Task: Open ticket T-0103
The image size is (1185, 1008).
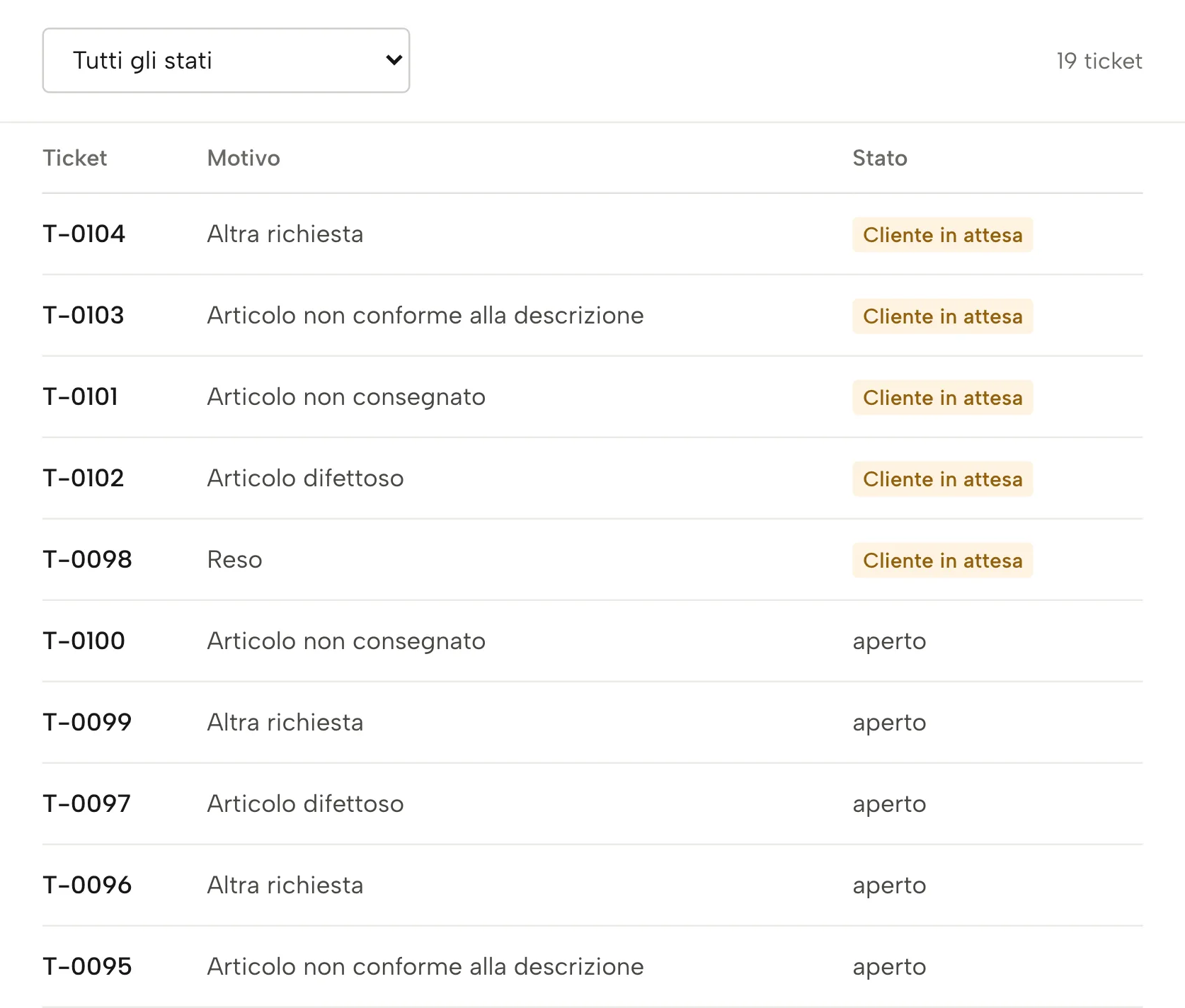Action: click(84, 315)
